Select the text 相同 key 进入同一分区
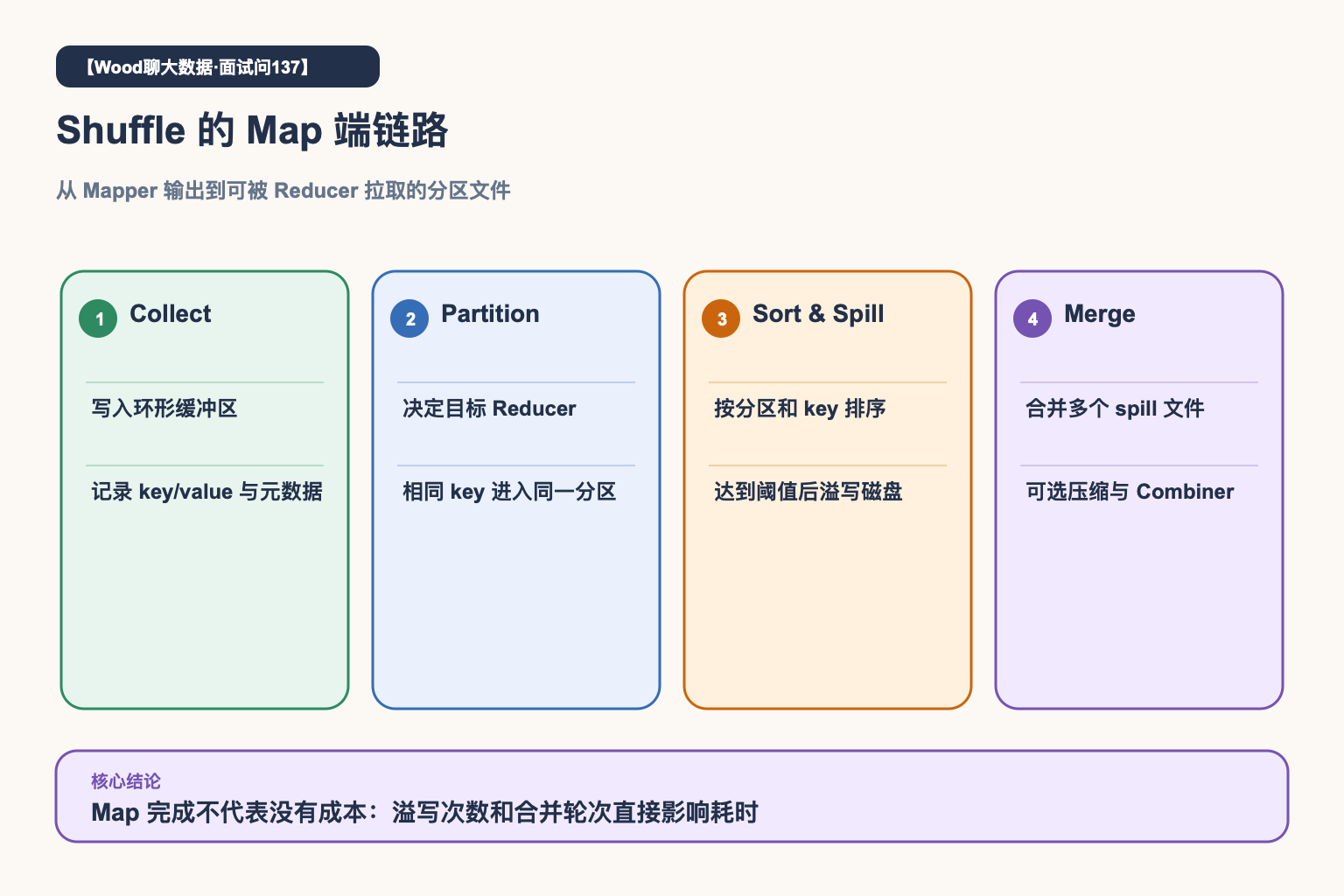The image size is (1344, 896). 509,492
